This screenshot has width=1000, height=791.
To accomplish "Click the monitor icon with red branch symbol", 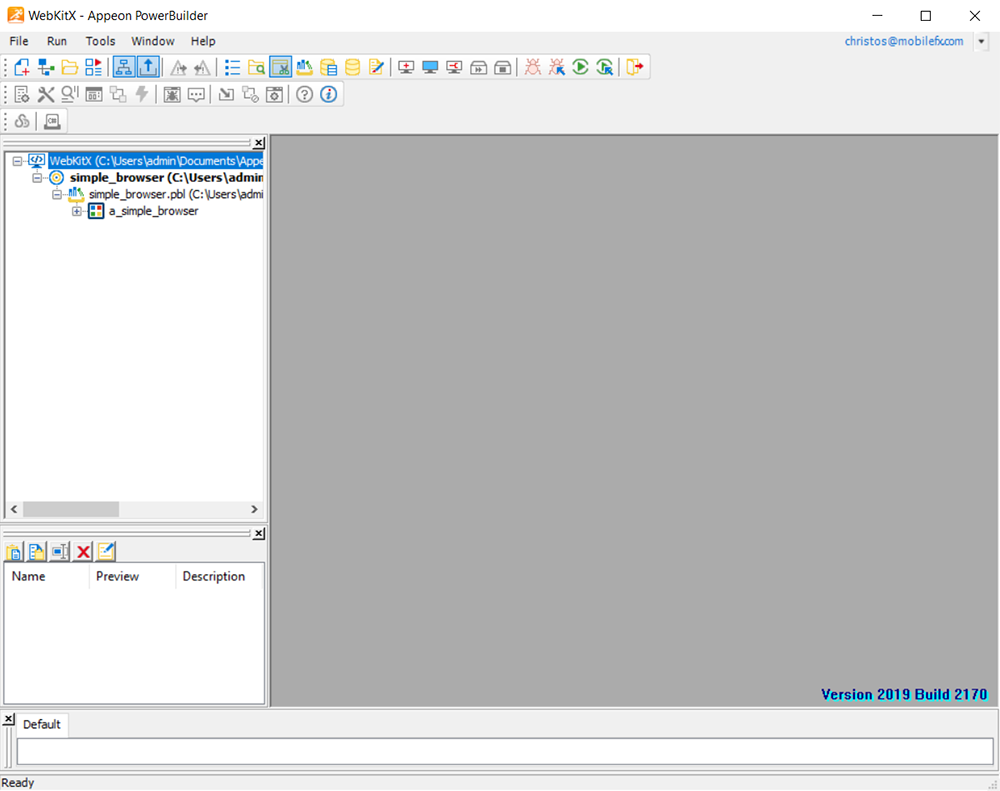I will pos(454,67).
